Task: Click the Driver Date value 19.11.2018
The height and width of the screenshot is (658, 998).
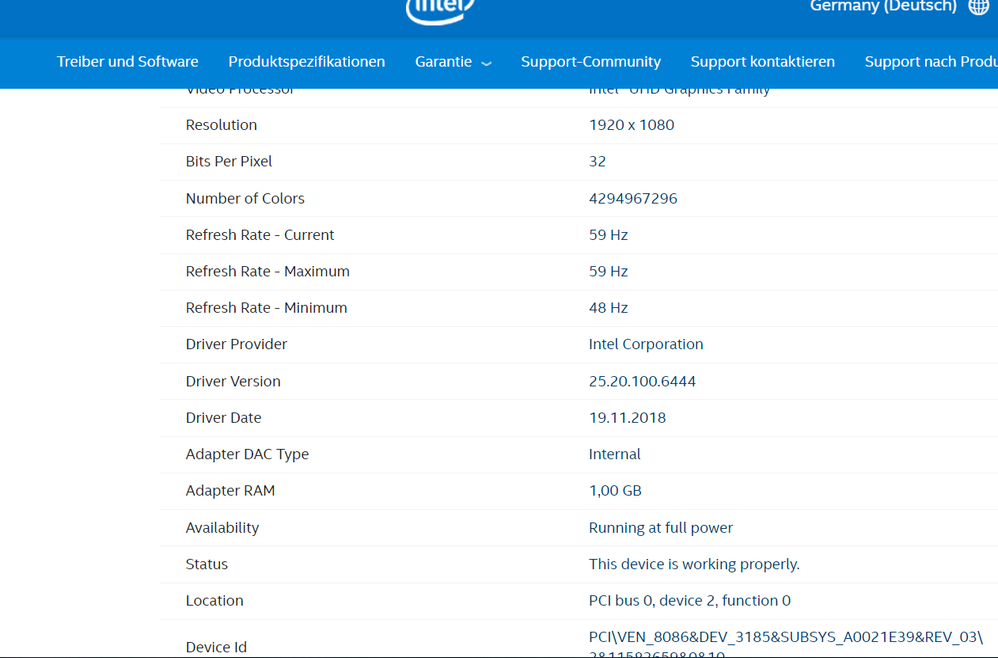Action: point(627,418)
